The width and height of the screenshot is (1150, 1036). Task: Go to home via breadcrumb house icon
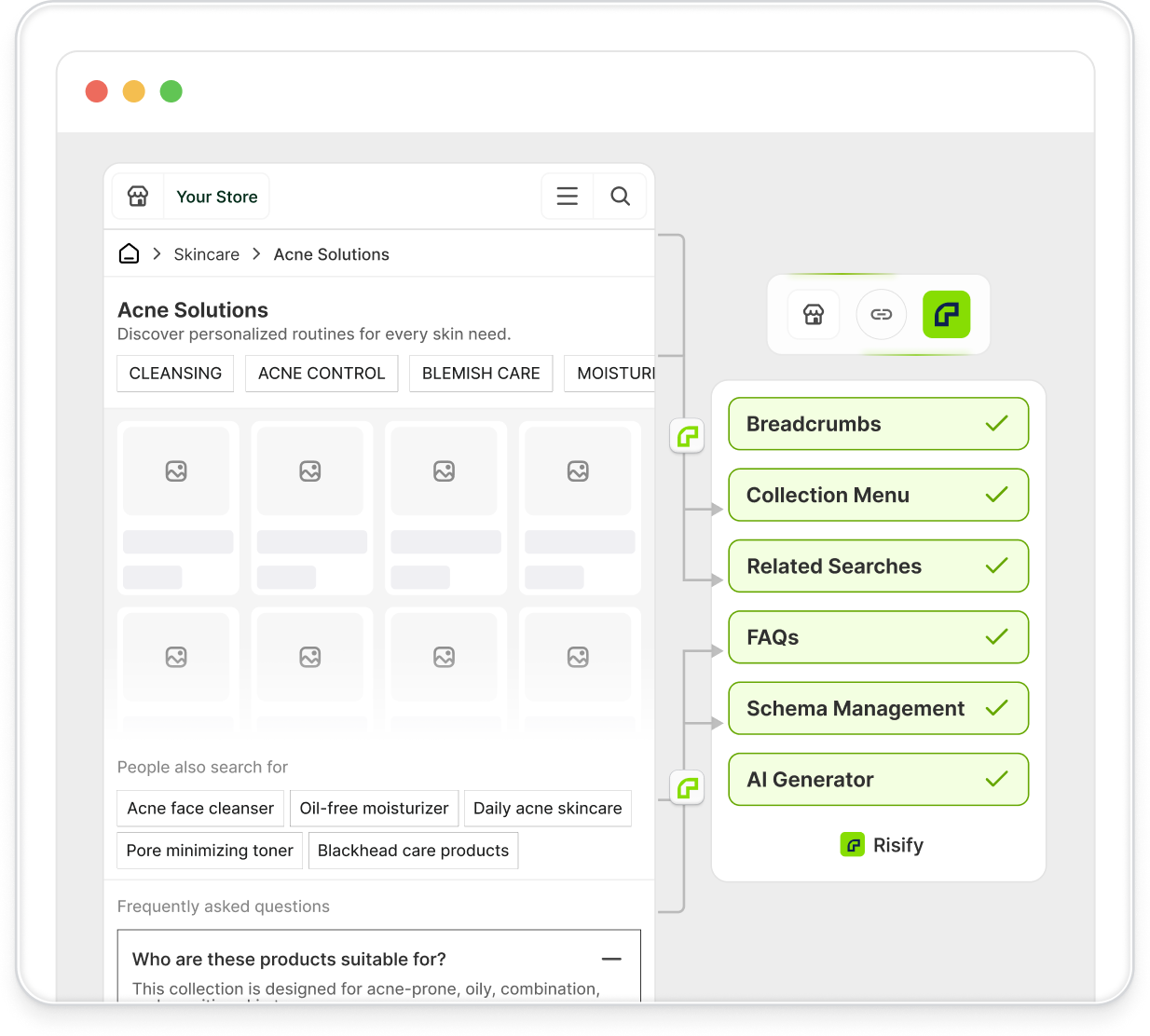[130, 254]
